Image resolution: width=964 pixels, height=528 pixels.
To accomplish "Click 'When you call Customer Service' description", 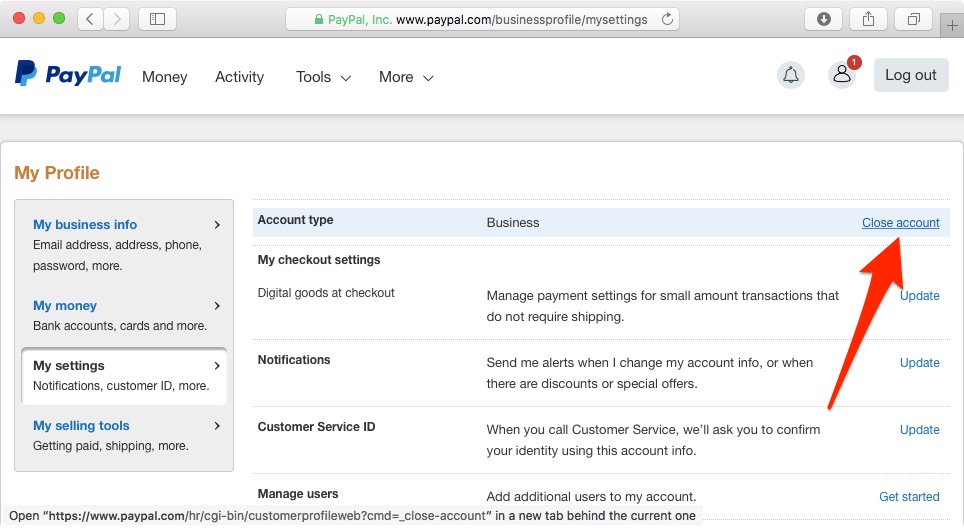I will (x=654, y=440).
